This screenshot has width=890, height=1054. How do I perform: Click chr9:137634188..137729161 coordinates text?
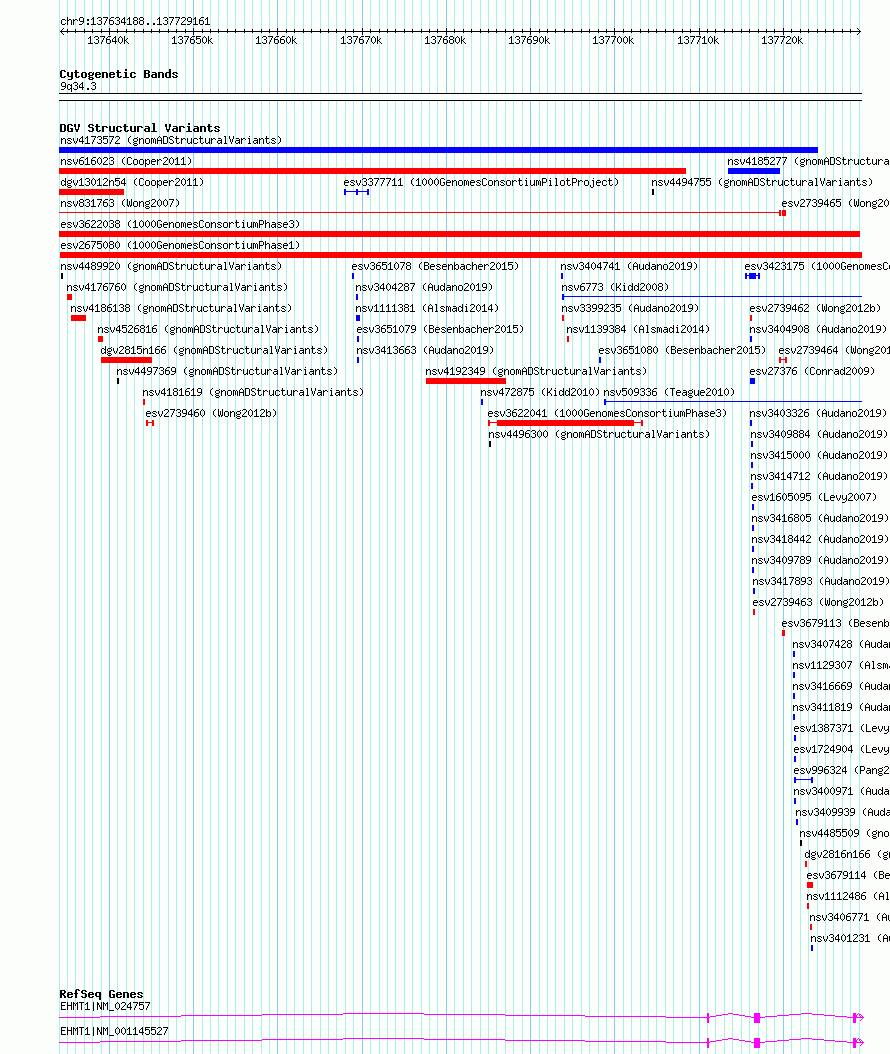(x=135, y=21)
